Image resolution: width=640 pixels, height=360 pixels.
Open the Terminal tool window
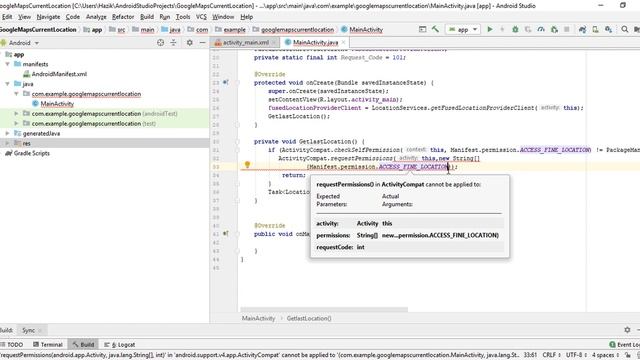pos(48,344)
